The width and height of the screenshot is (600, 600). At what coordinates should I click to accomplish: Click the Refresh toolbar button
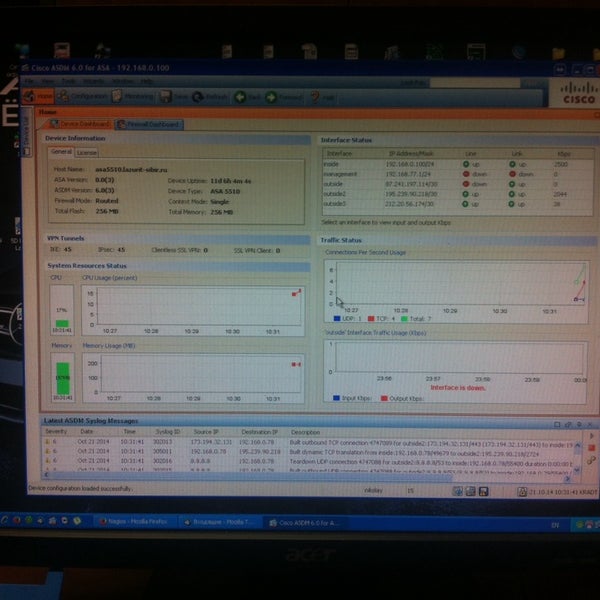(210, 98)
